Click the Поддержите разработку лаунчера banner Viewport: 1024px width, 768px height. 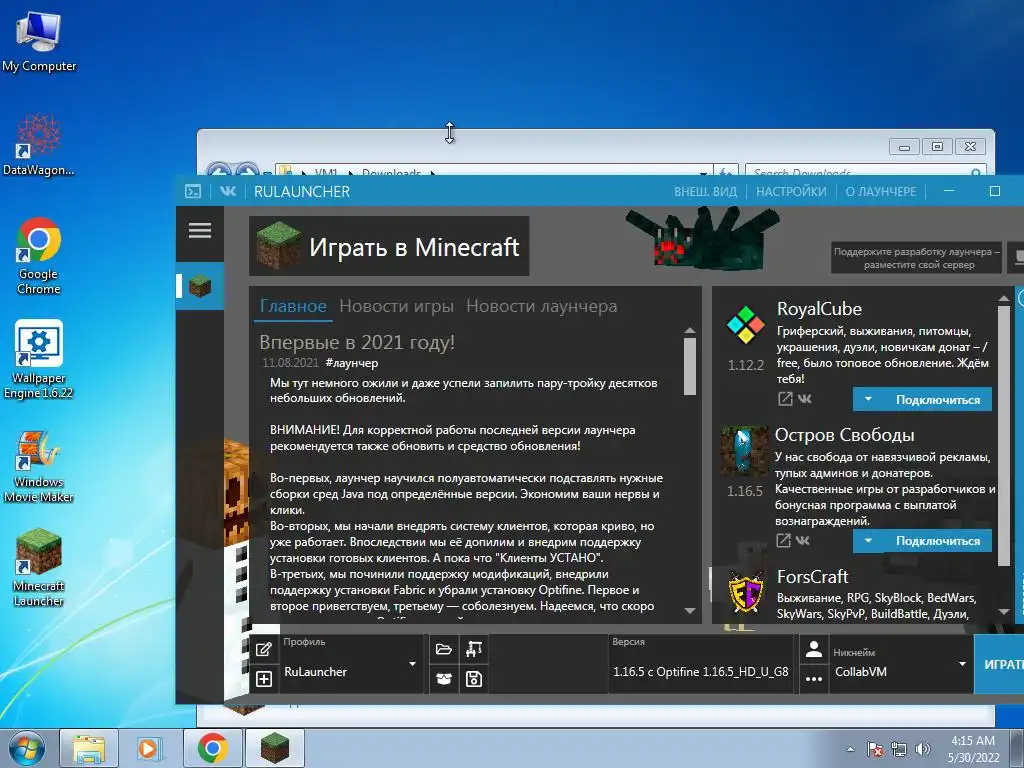[x=918, y=258]
